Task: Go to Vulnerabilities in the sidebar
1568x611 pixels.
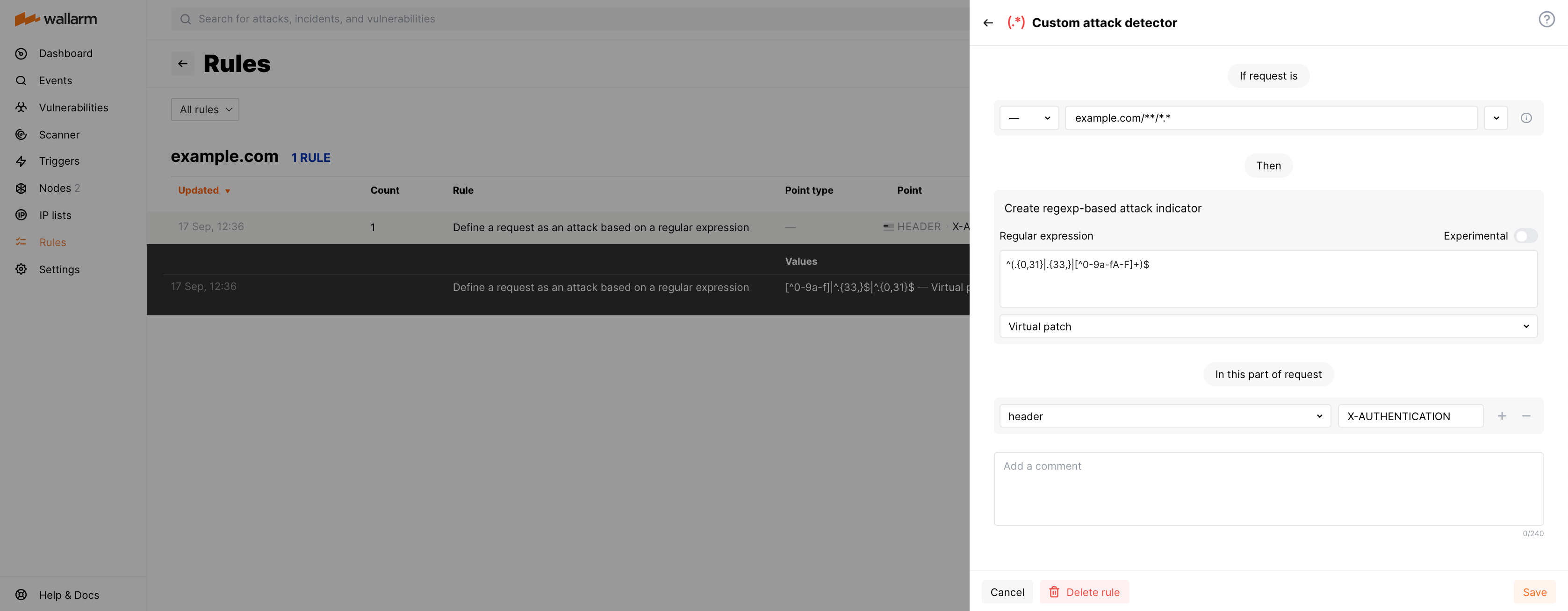Action: point(73,108)
